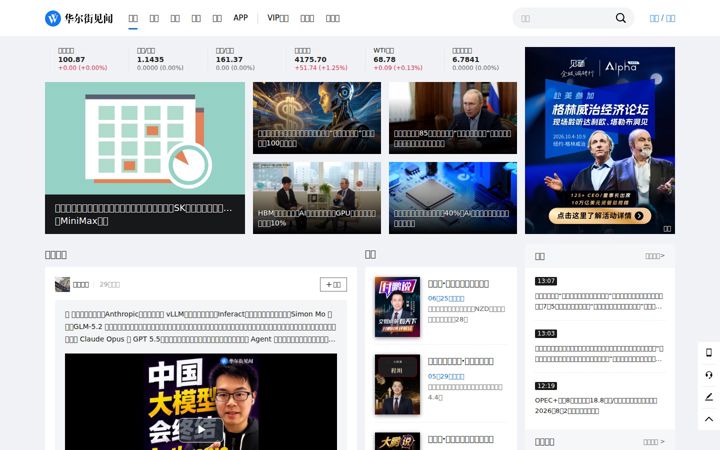Open the WTI quote showing 68.78
Image resolution: width=720 pixels, height=450 pixels.
click(398, 59)
